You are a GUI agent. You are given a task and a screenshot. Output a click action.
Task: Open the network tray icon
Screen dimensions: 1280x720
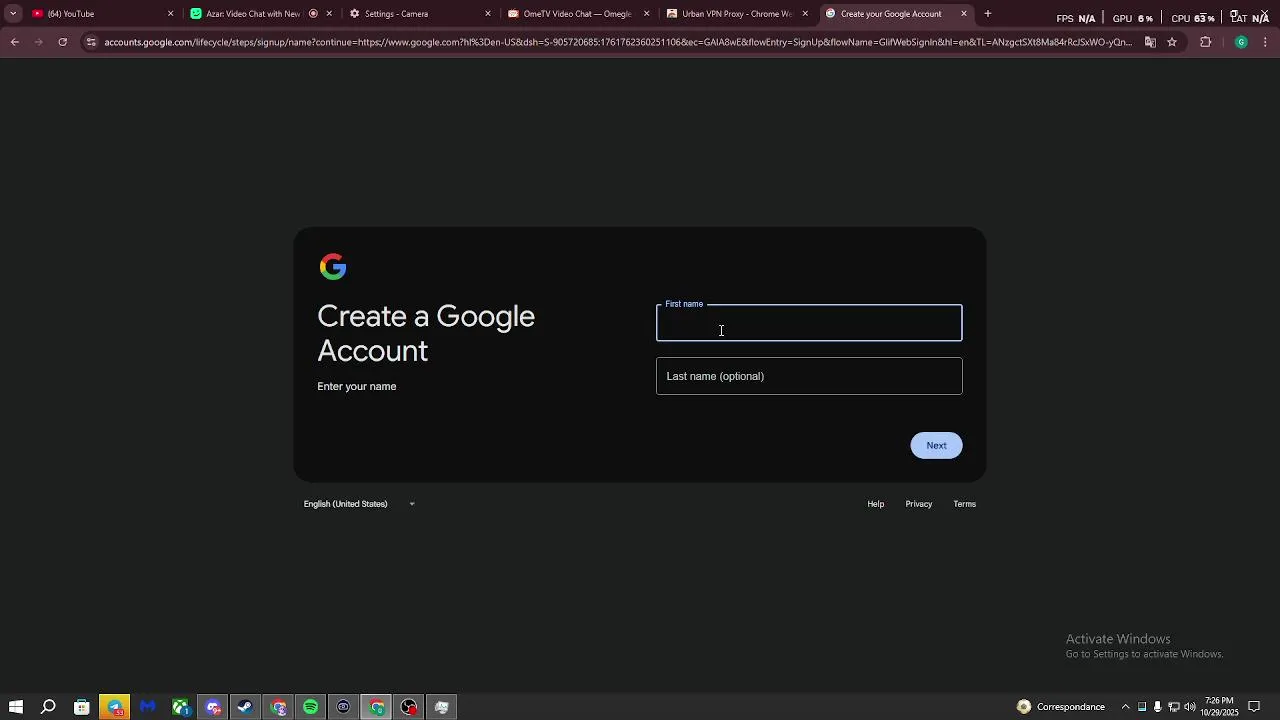click(x=1174, y=707)
